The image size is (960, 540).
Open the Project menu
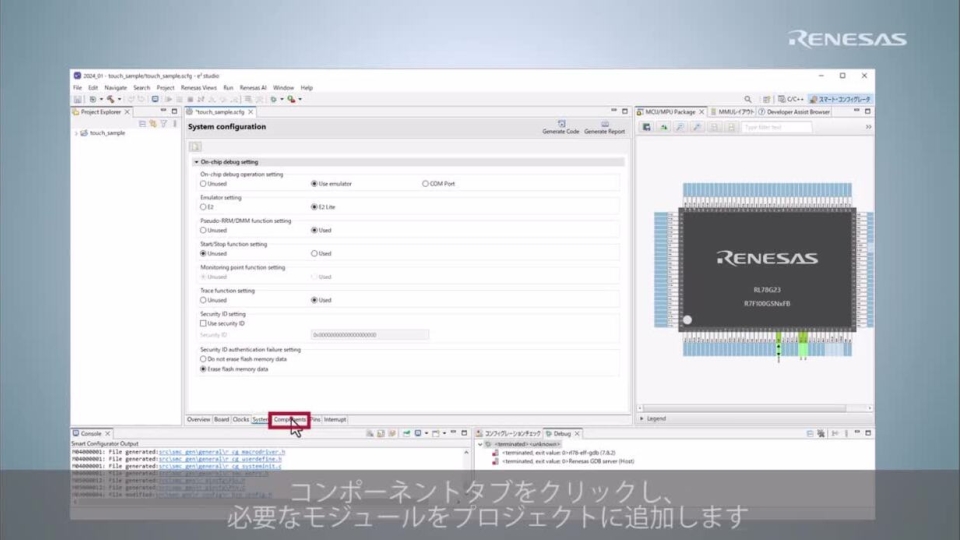(x=165, y=88)
